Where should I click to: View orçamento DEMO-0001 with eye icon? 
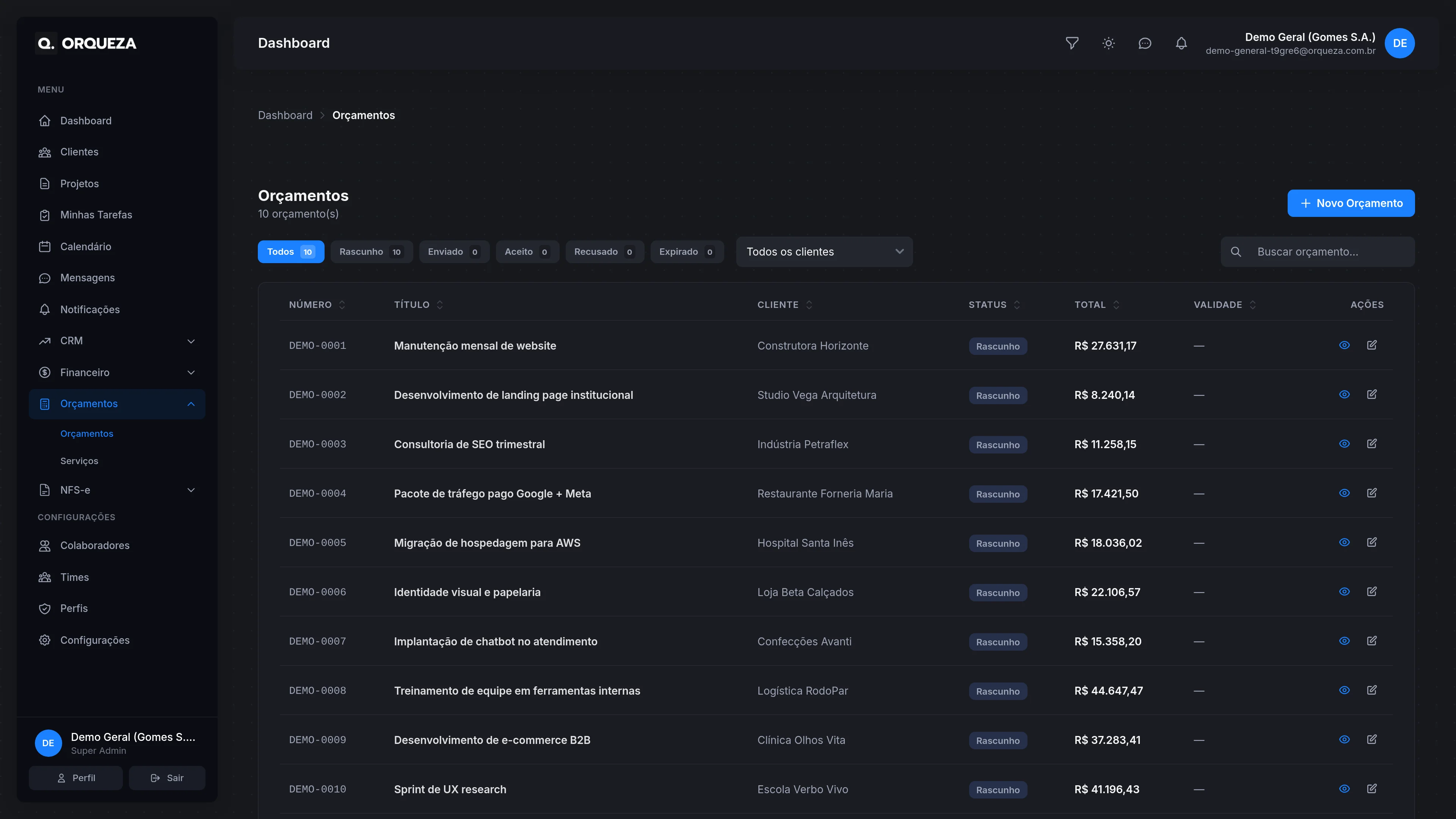coord(1344,345)
